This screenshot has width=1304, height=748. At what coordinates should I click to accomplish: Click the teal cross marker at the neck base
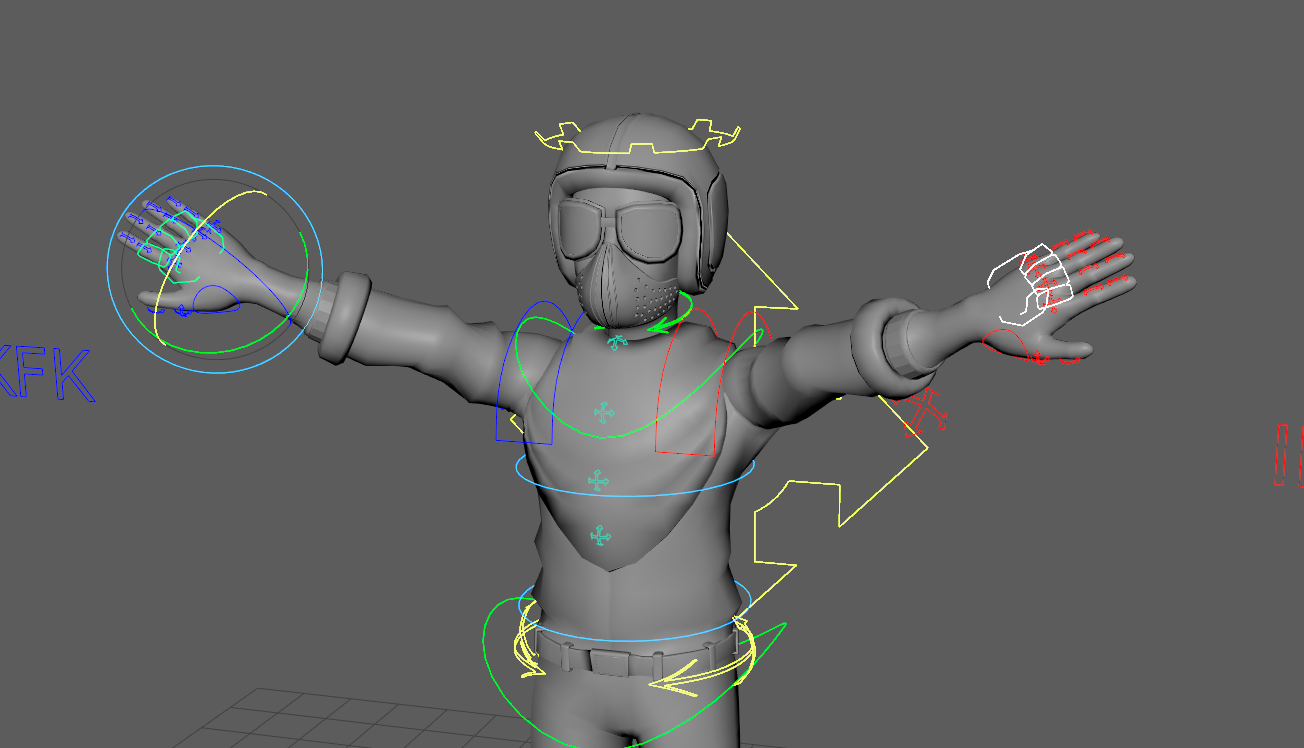(618, 343)
